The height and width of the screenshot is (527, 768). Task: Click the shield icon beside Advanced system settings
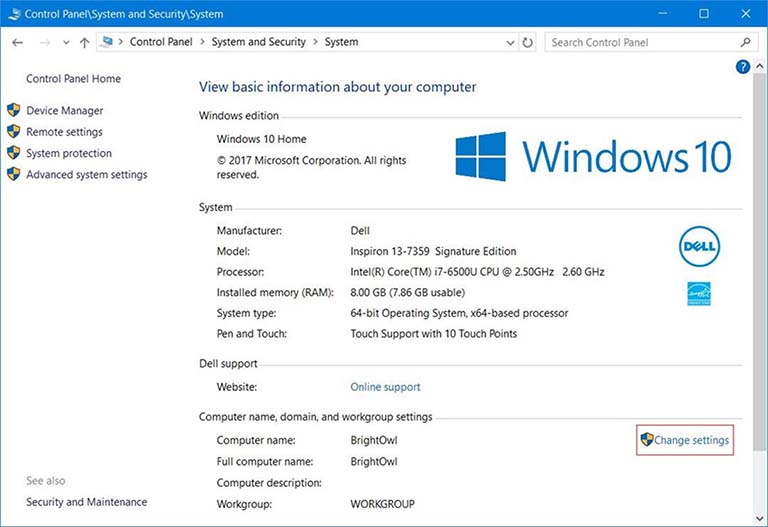coord(14,174)
